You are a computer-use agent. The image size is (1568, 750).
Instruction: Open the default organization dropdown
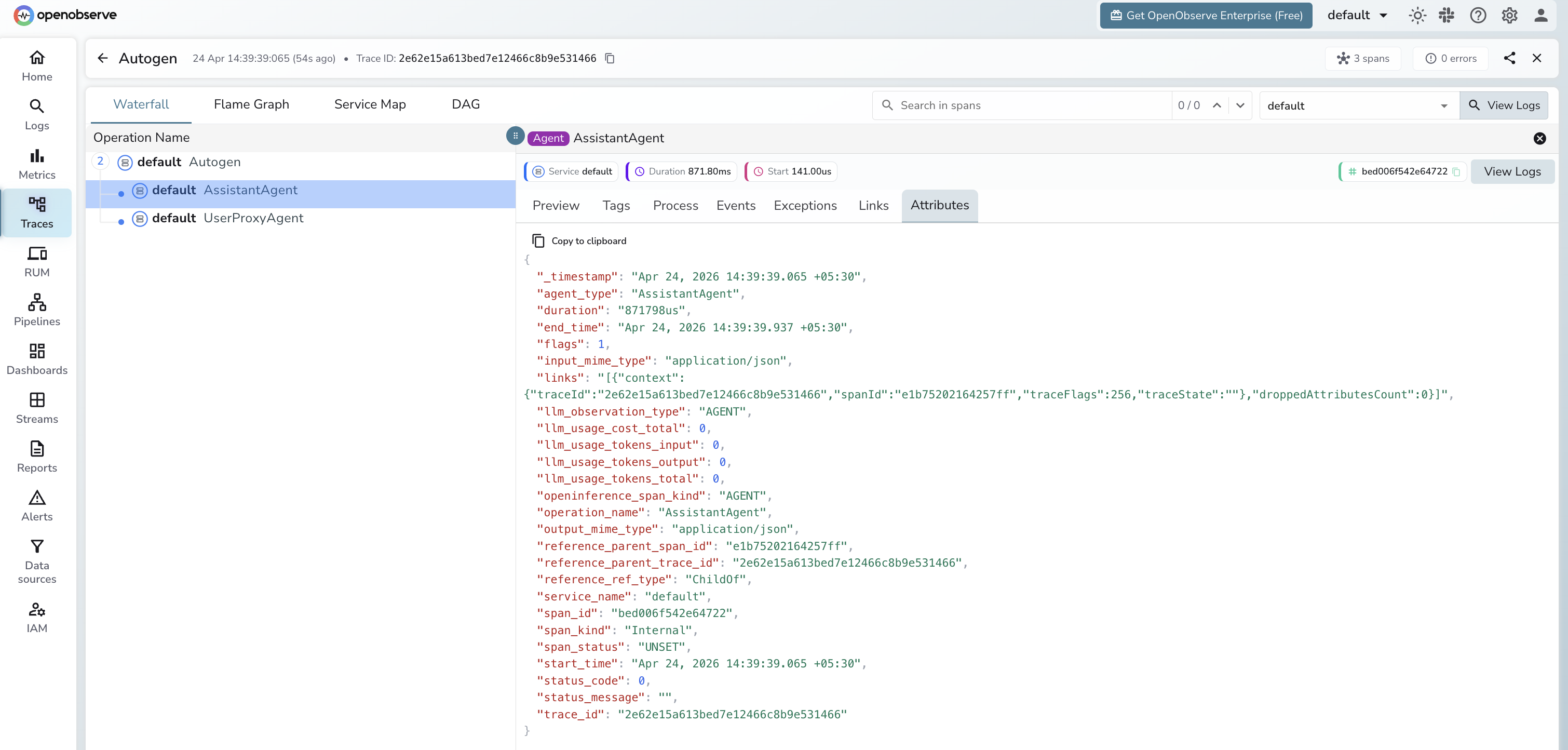pos(1357,15)
